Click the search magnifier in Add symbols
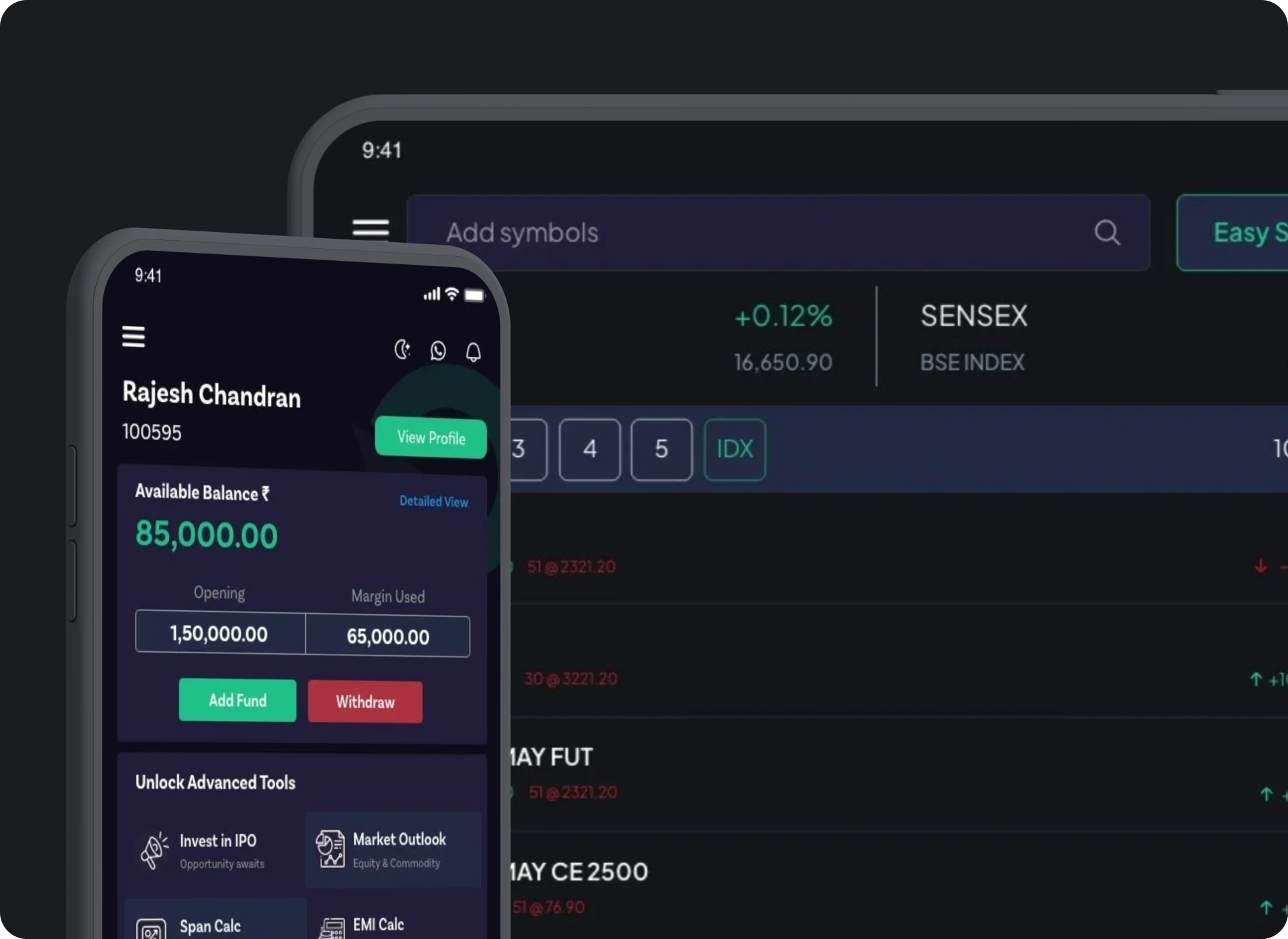The image size is (1288, 939). pos(1107,233)
